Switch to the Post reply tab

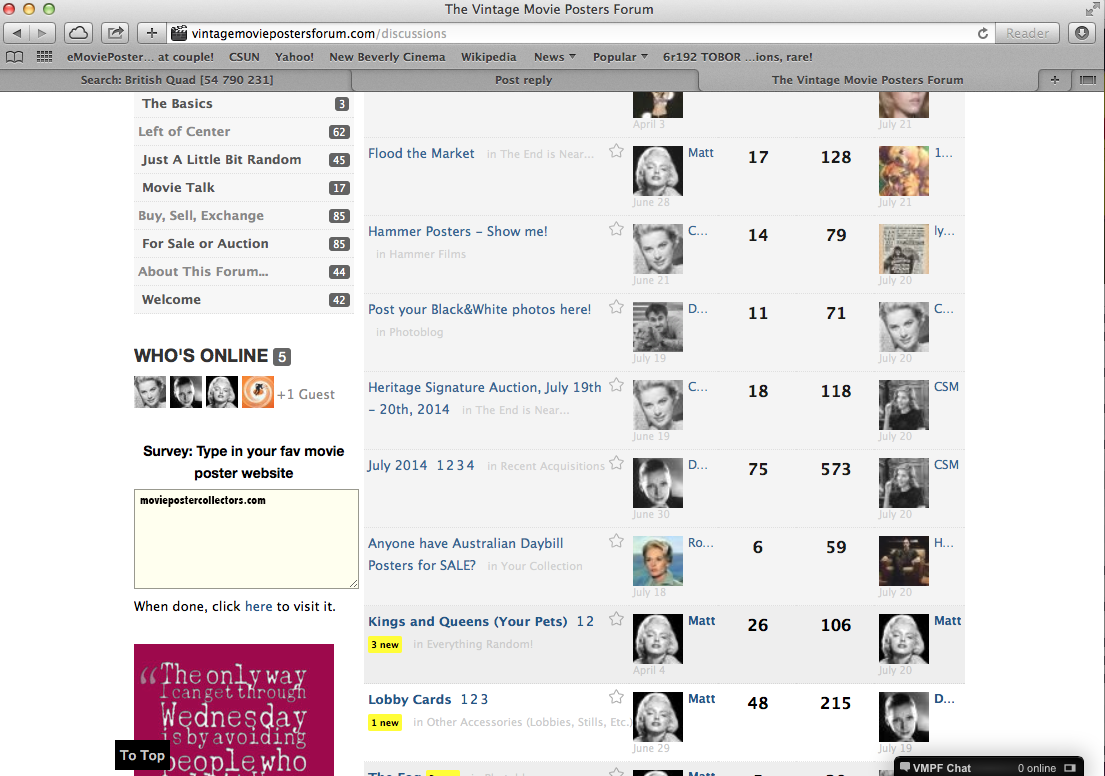(x=523, y=80)
